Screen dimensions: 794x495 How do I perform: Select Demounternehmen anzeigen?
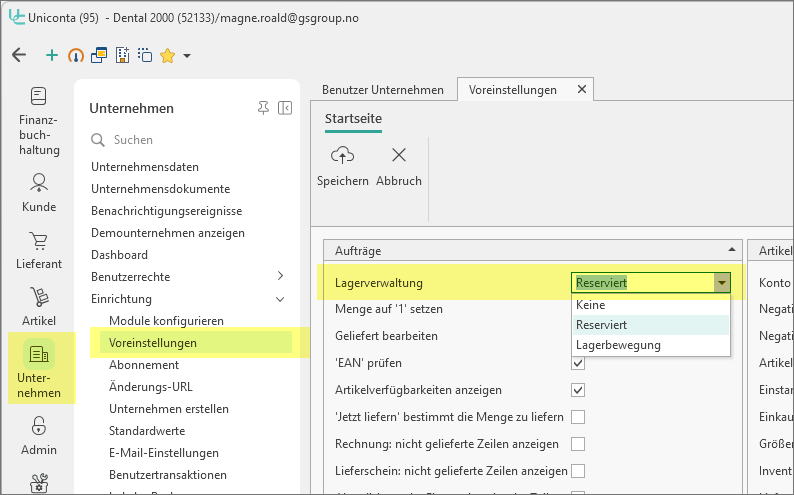(168, 233)
